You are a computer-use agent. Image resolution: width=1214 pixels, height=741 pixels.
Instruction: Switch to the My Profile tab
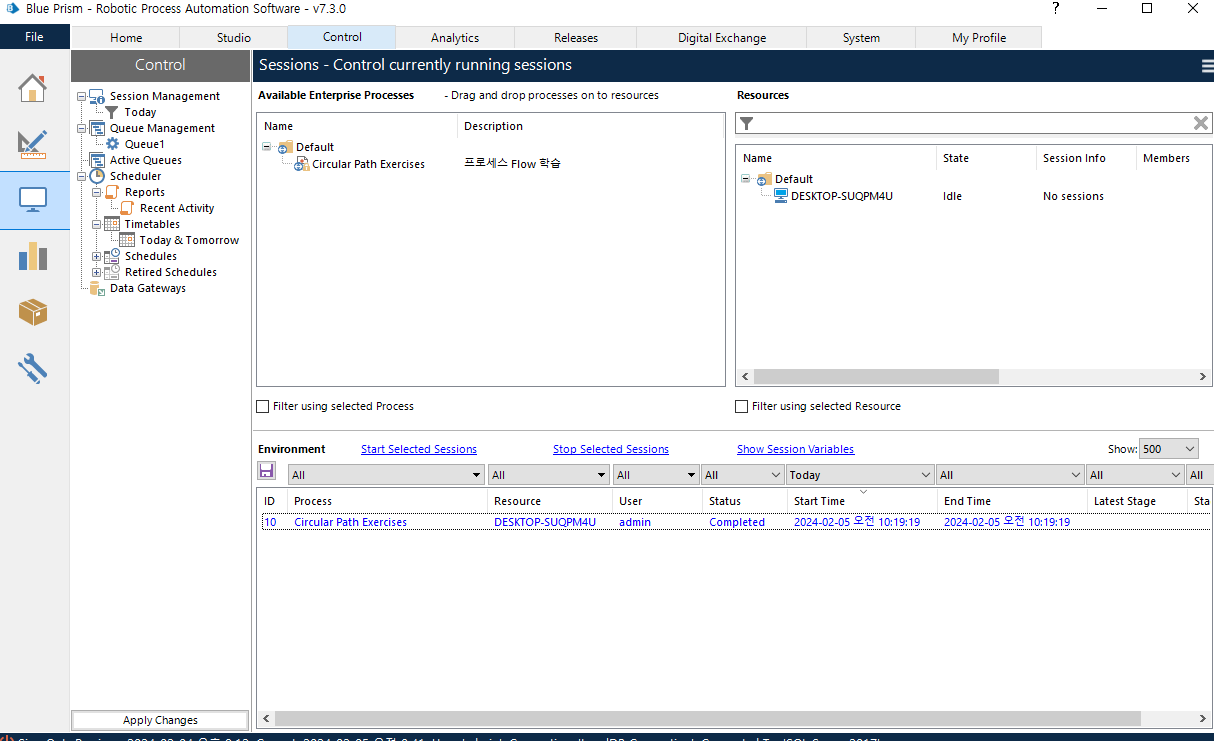pos(979,38)
